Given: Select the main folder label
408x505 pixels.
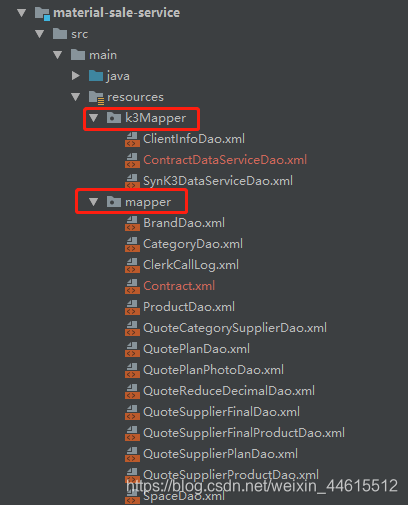Looking at the screenshot, I should [103, 55].
